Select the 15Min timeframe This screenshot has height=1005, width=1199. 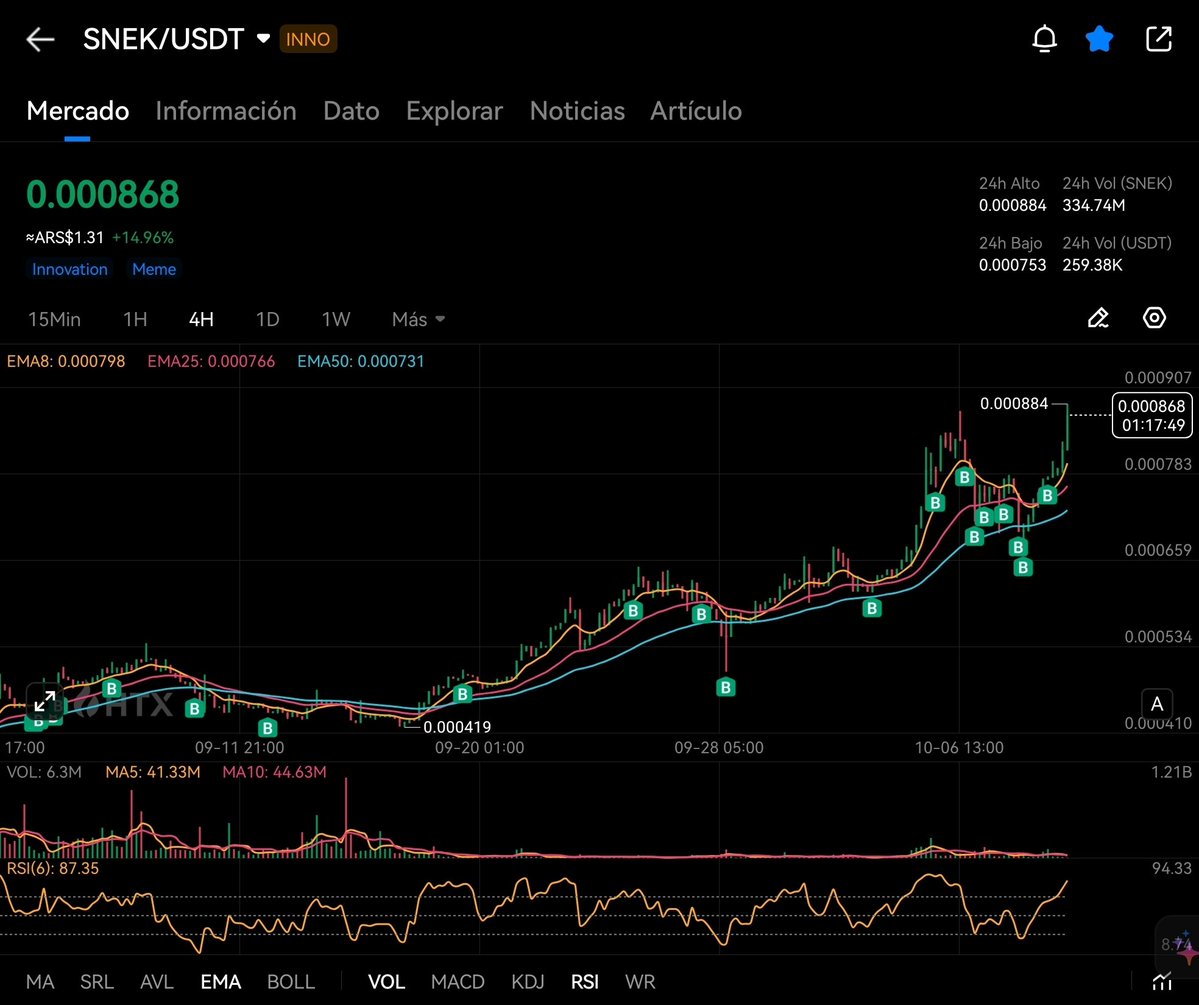tap(54, 319)
